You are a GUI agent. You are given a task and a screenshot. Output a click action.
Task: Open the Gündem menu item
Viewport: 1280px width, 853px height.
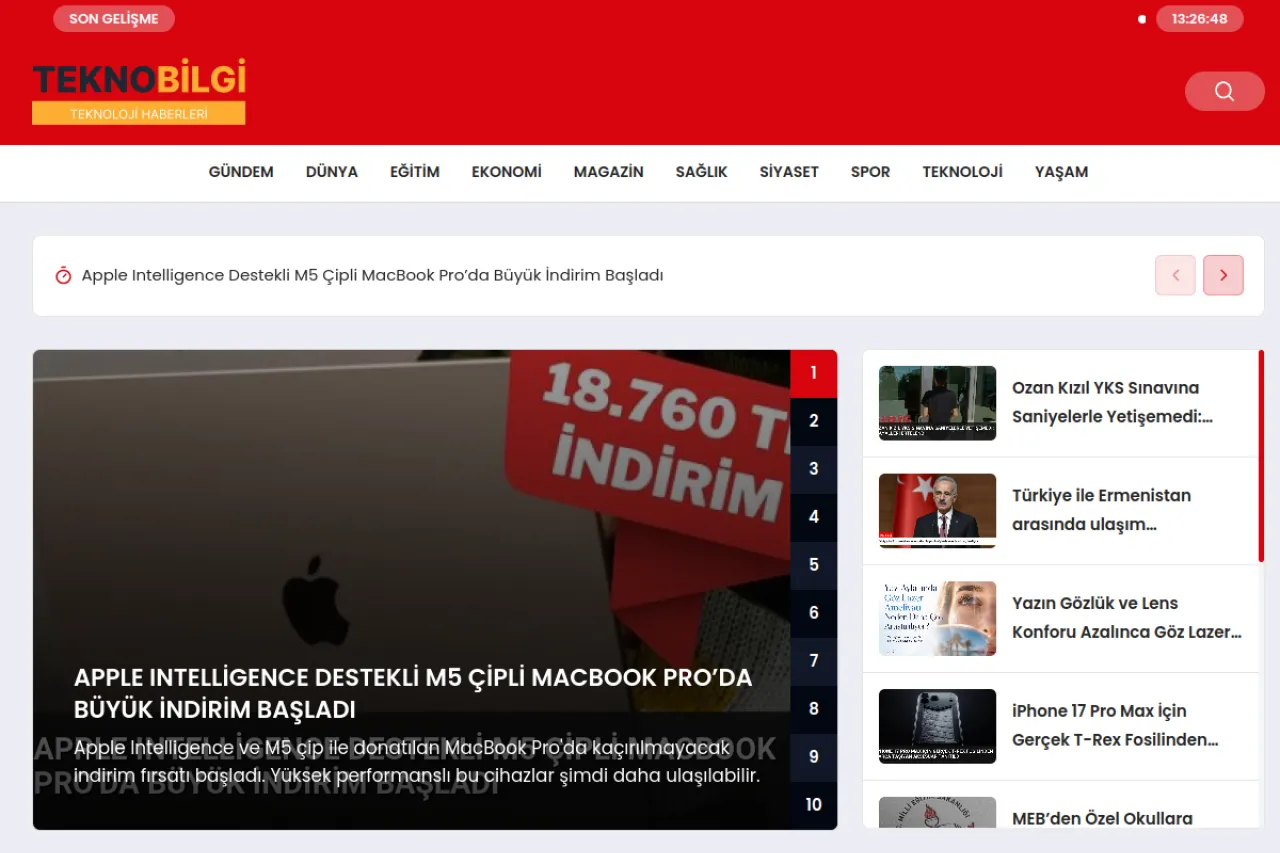coord(241,172)
